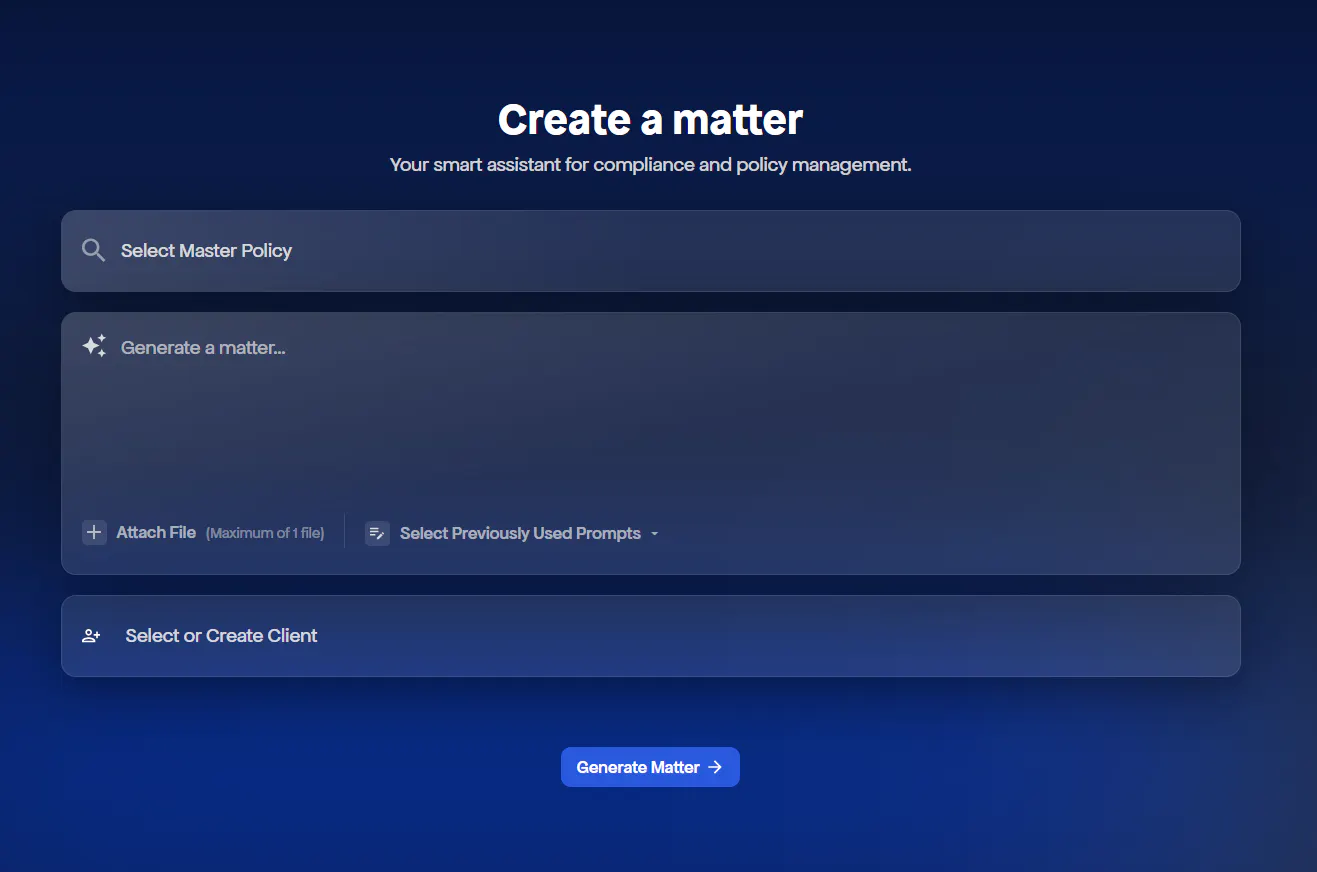1317x872 pixels.
Task: Click the sparkle icon beside Generate a matter
Action: tap(94, 346)
